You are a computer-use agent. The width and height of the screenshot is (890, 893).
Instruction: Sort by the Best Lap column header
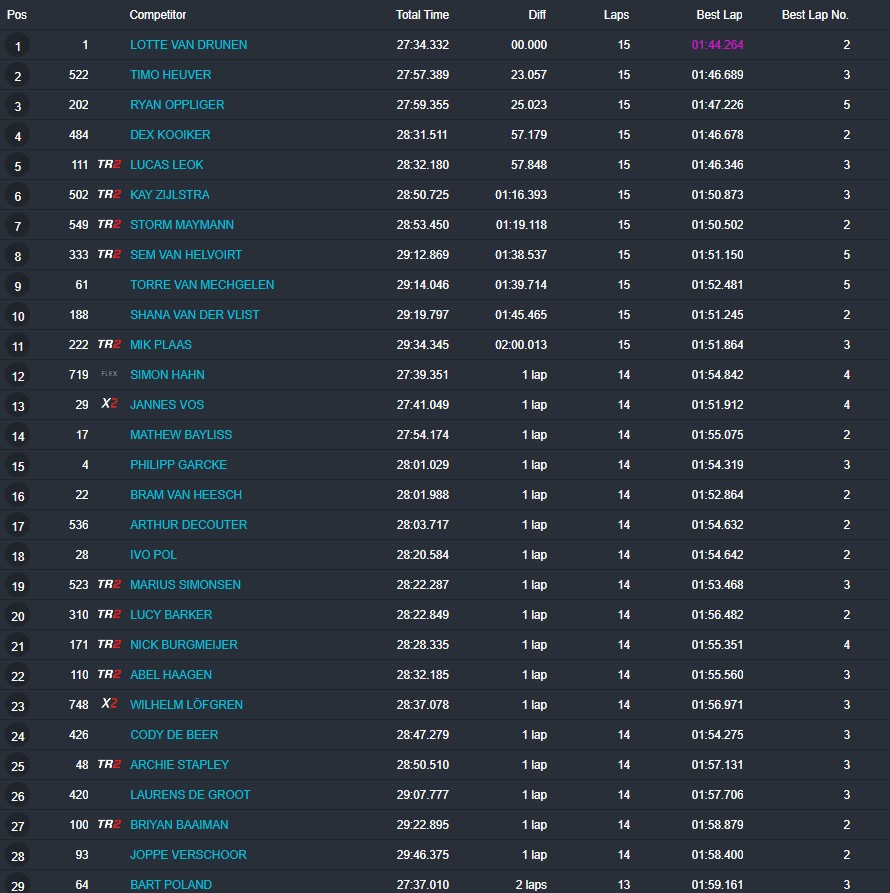pos(719,15)
